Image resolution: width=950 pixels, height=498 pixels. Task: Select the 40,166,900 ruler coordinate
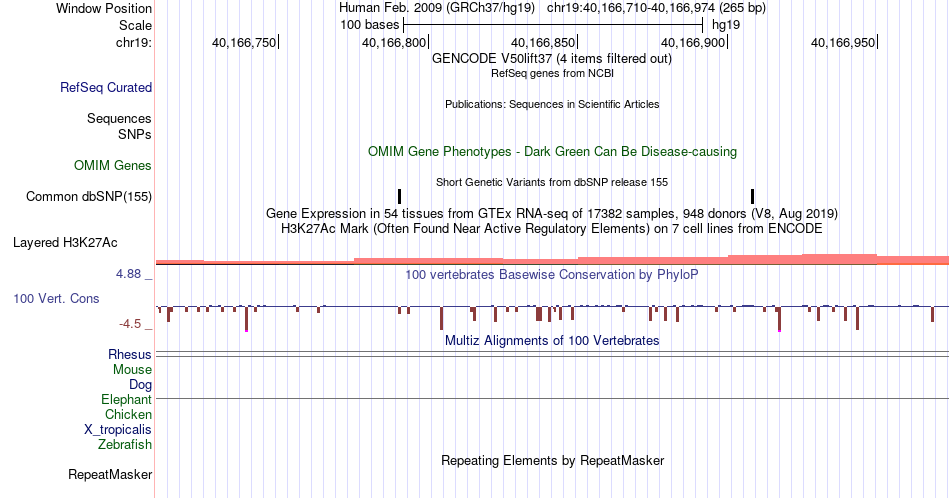point(693,42)
